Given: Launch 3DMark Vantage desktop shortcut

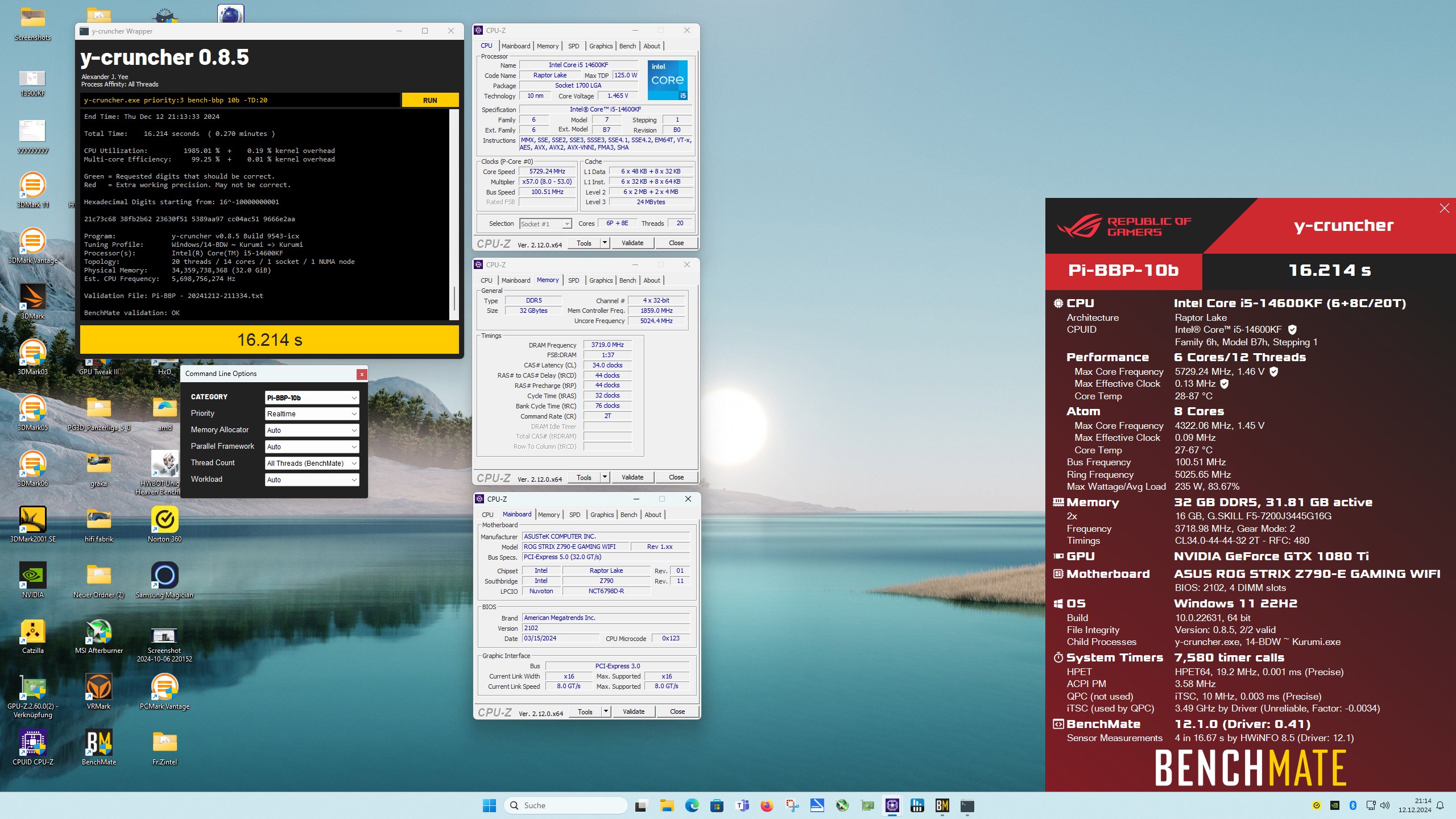Looking at the screenshot, I should 33,246.
